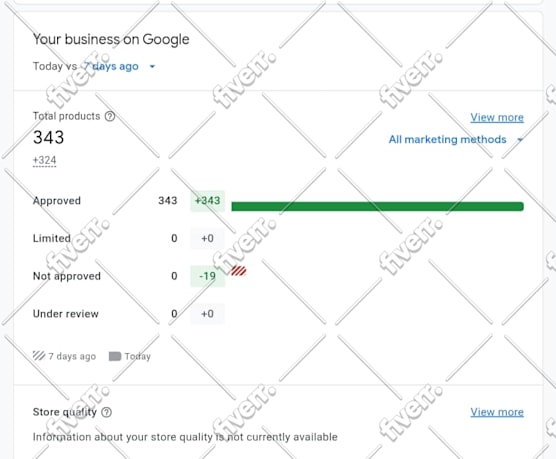Click the Store quality help icon

click(x=106, y=412)
